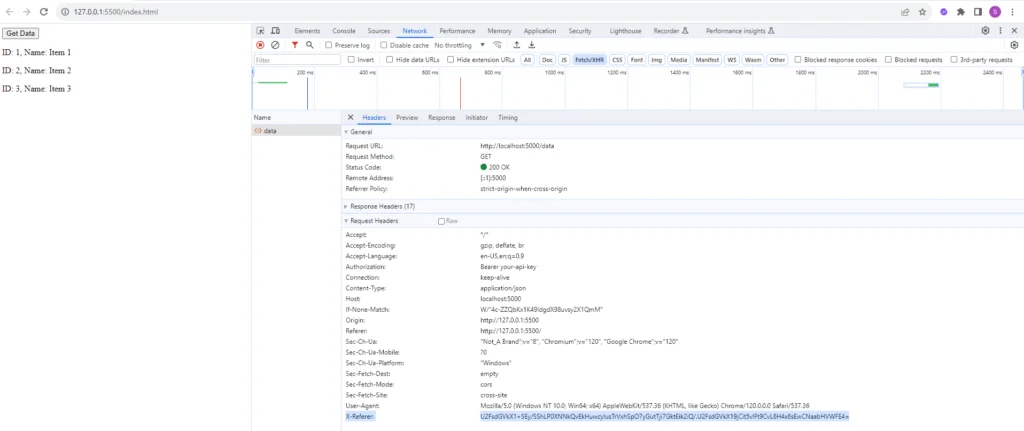Toggle the red filter funnel icon
This screenshot has height=431, width=1024.
point(295,45)
